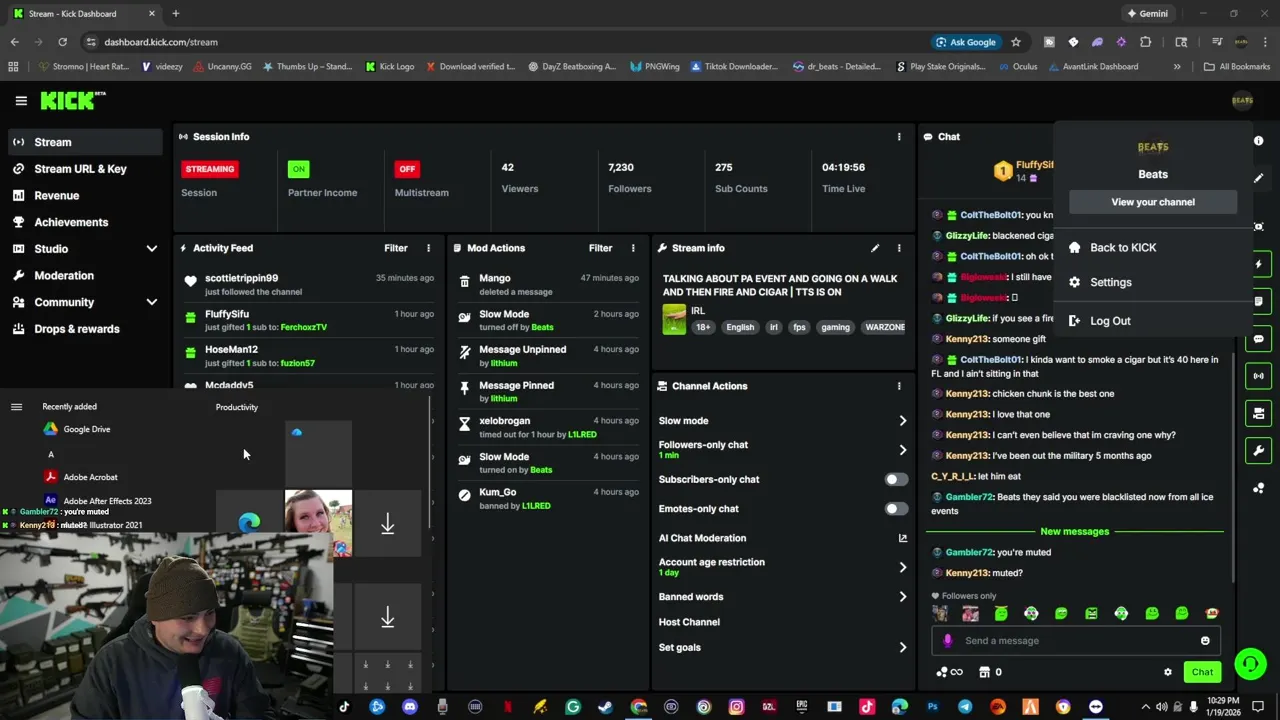Click the chat bubble icon in right rail

tap(1258, 339)
